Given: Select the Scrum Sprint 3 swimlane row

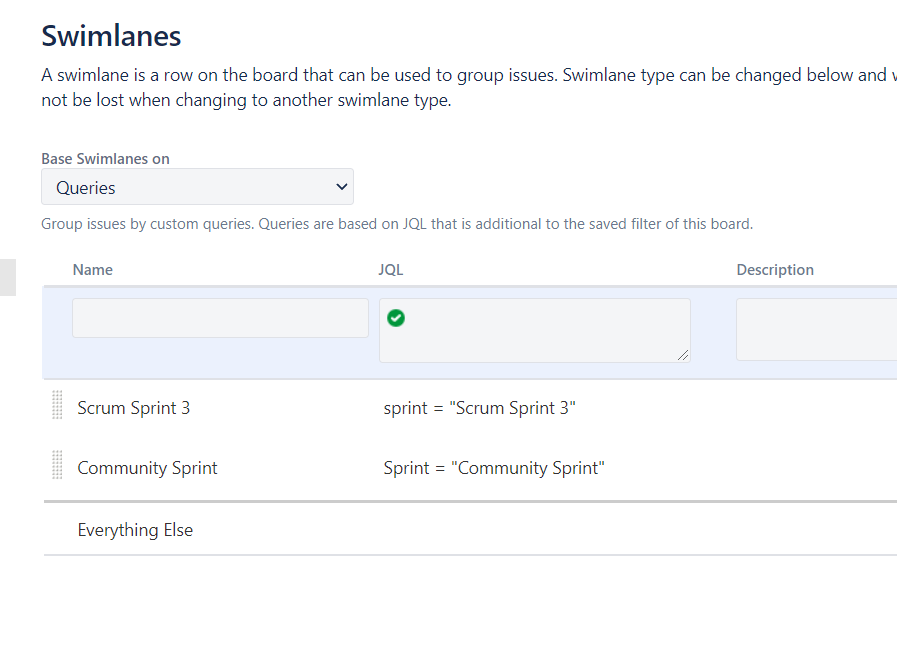Looking at the screenshot, I should click(x=133, y=407).
